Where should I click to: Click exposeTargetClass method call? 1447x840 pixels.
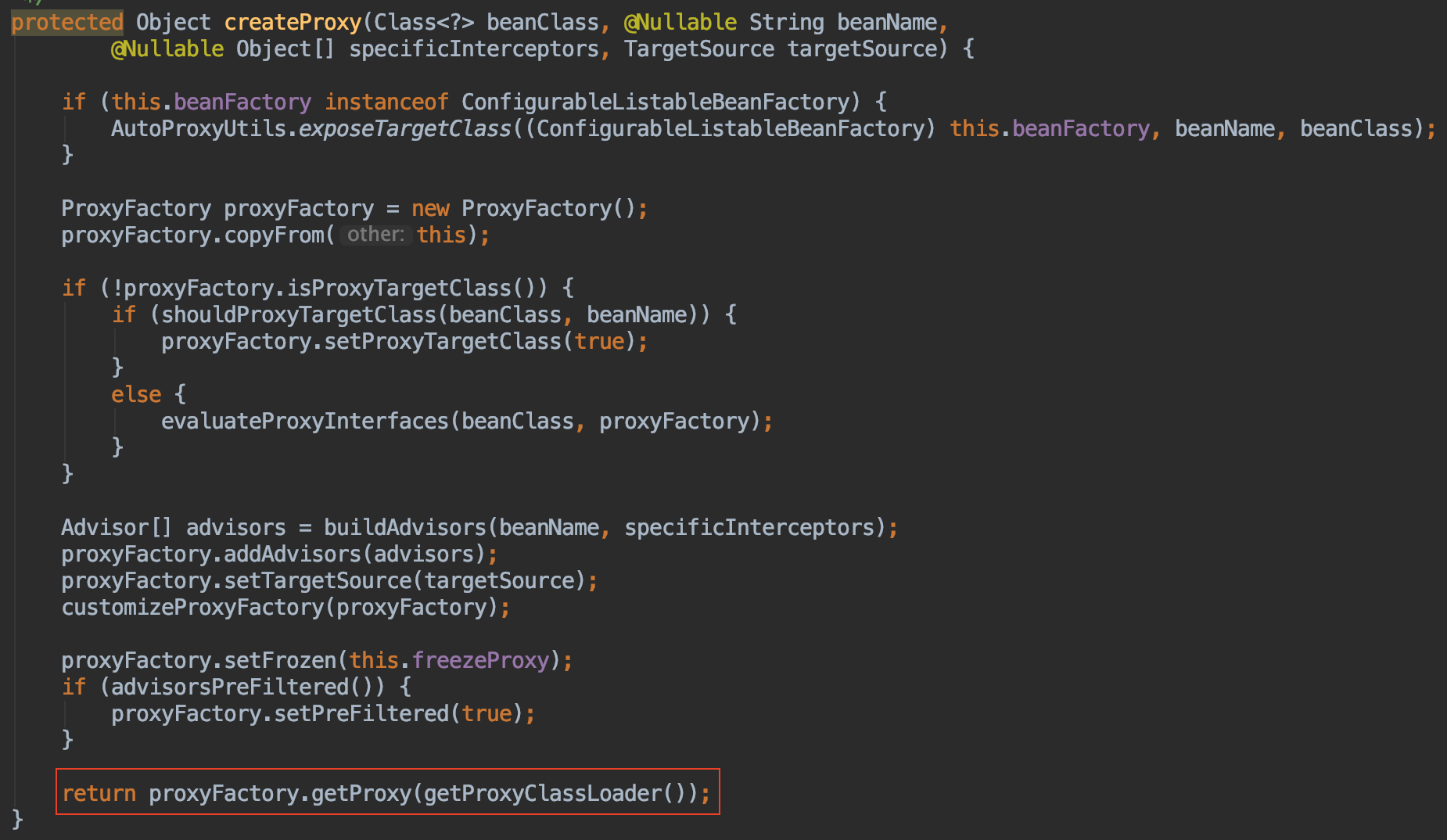tap(405, 129)
